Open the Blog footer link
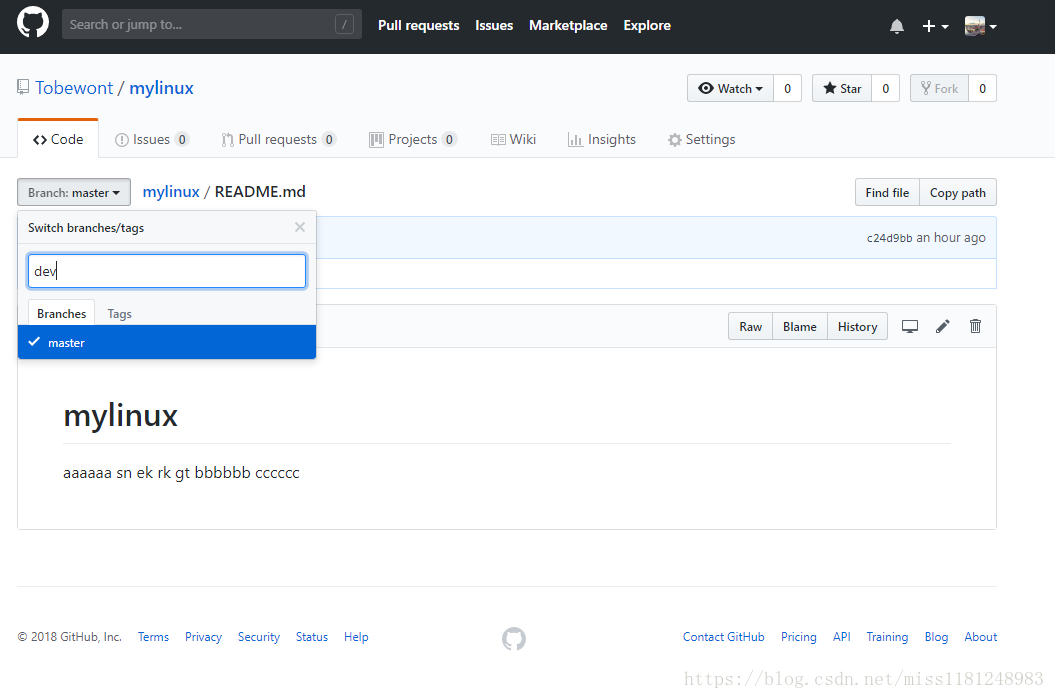 [x=936, y=636]
